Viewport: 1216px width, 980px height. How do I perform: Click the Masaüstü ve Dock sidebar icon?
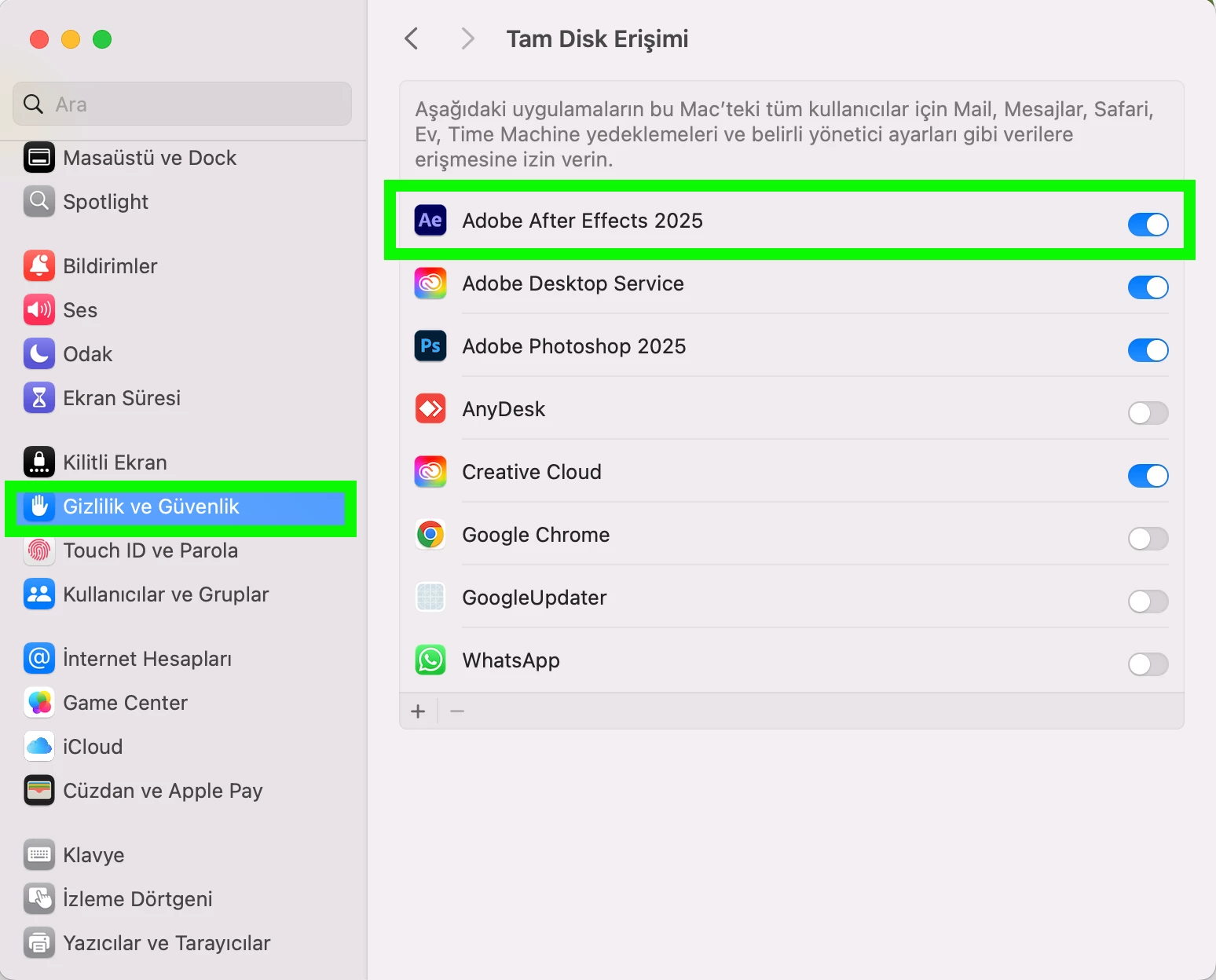tap(39, 158)
